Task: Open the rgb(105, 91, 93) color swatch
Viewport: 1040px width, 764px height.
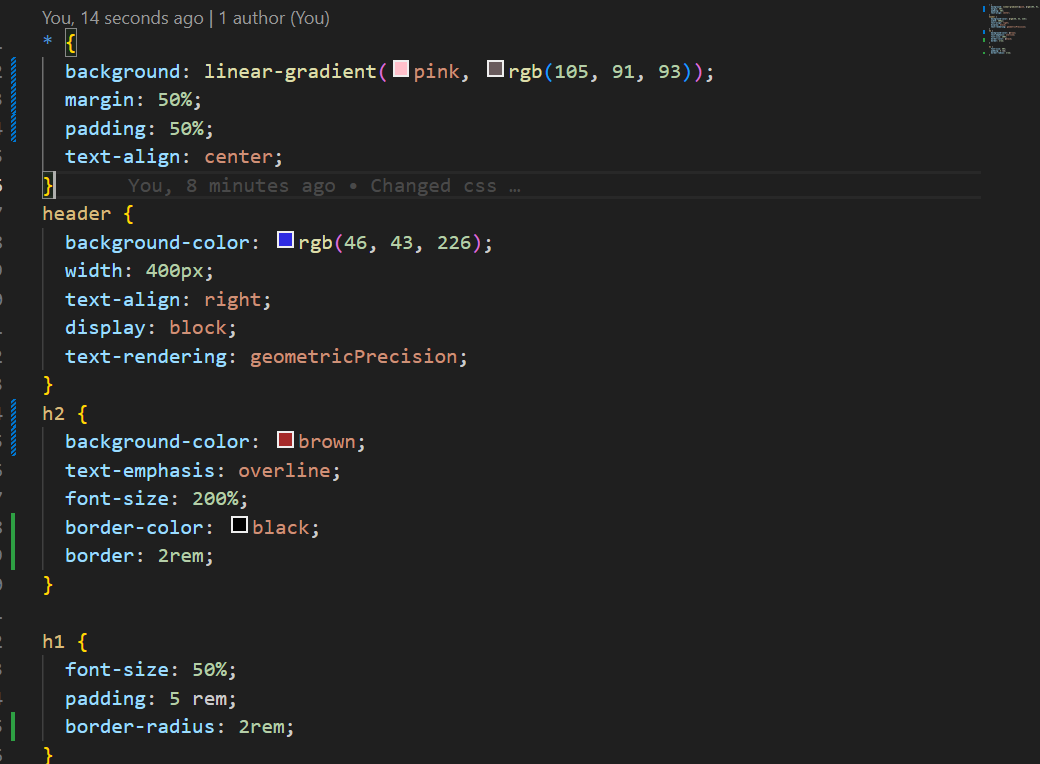Action: (x=495, y=69)
